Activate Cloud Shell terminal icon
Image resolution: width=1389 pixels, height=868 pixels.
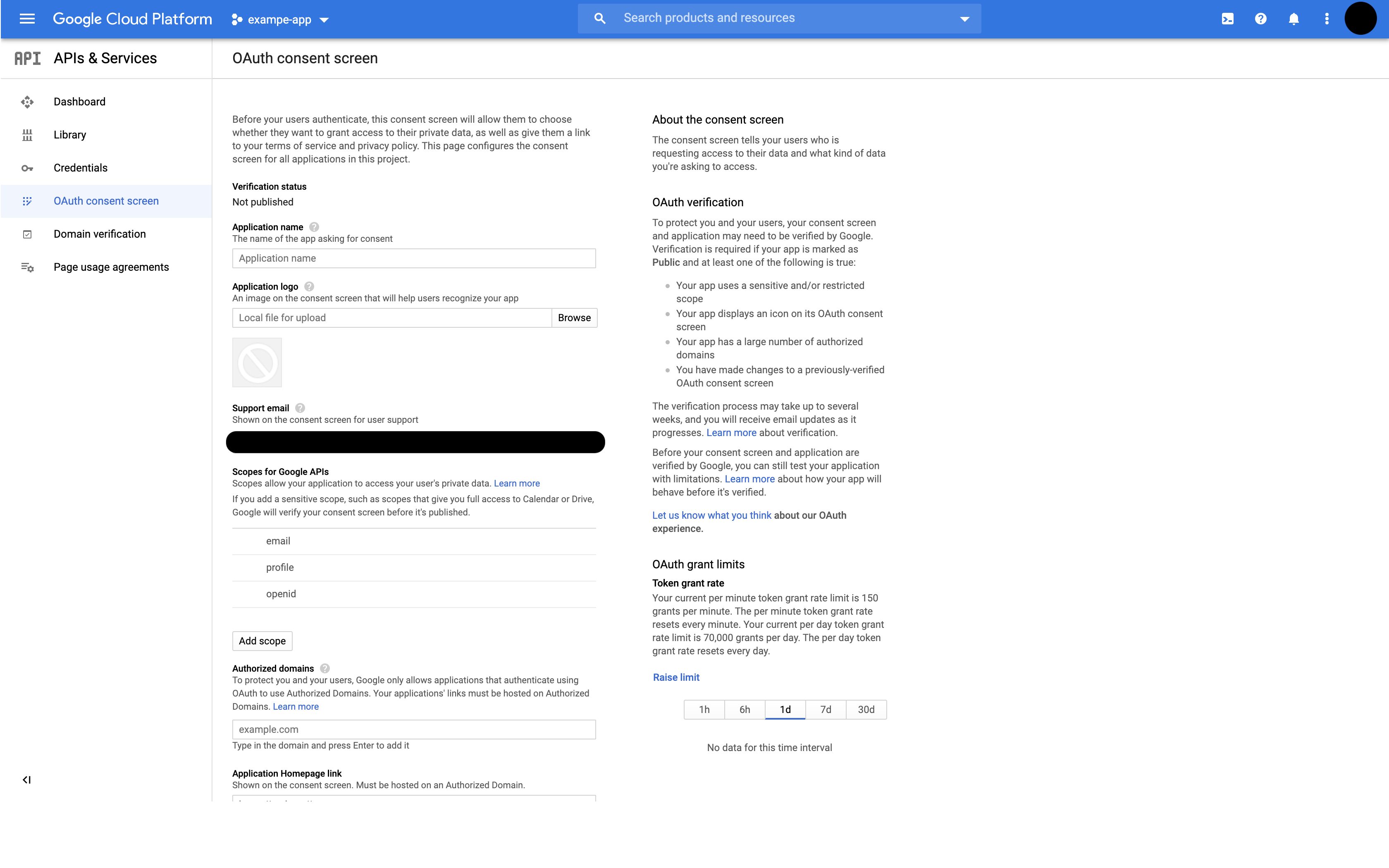pos(1227,19)
